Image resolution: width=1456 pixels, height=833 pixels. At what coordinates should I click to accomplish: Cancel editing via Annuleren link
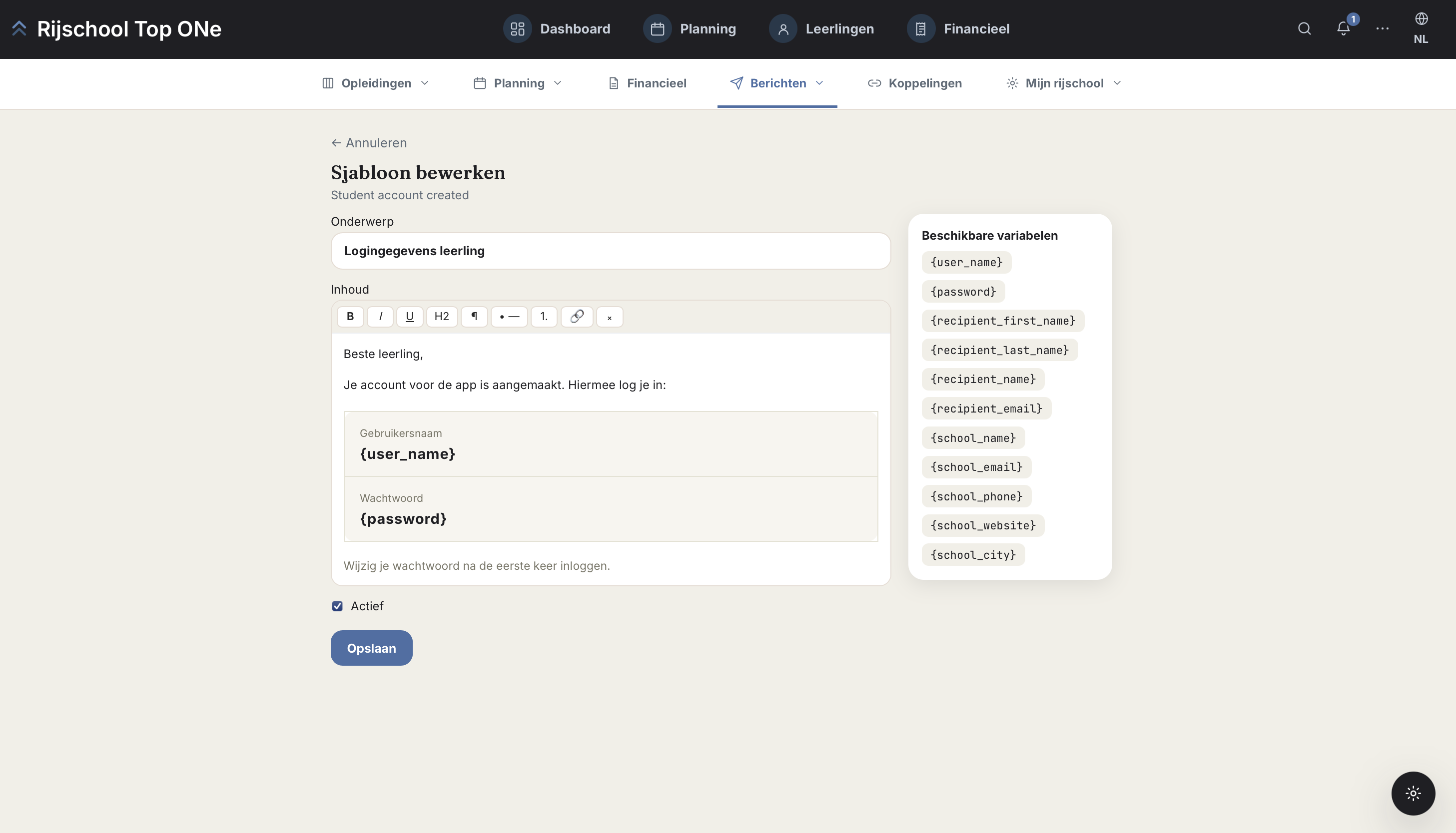369,143
